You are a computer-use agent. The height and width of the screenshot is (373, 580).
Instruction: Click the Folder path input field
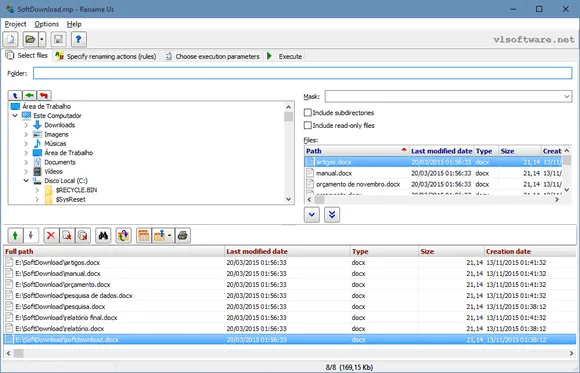303,73
